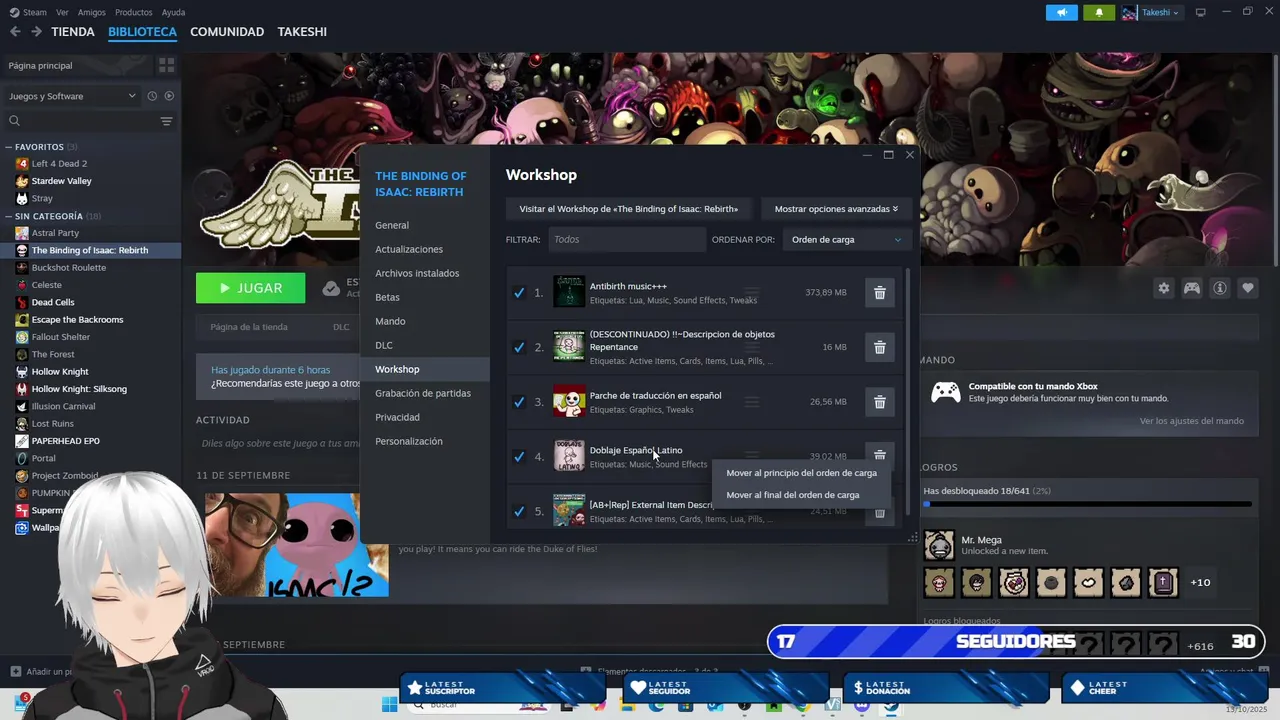The height and width of the screenshot is (720, 1280).
Task: Open library advanced filter options icon
Action: pyautogui.click(x=166, y=121)
